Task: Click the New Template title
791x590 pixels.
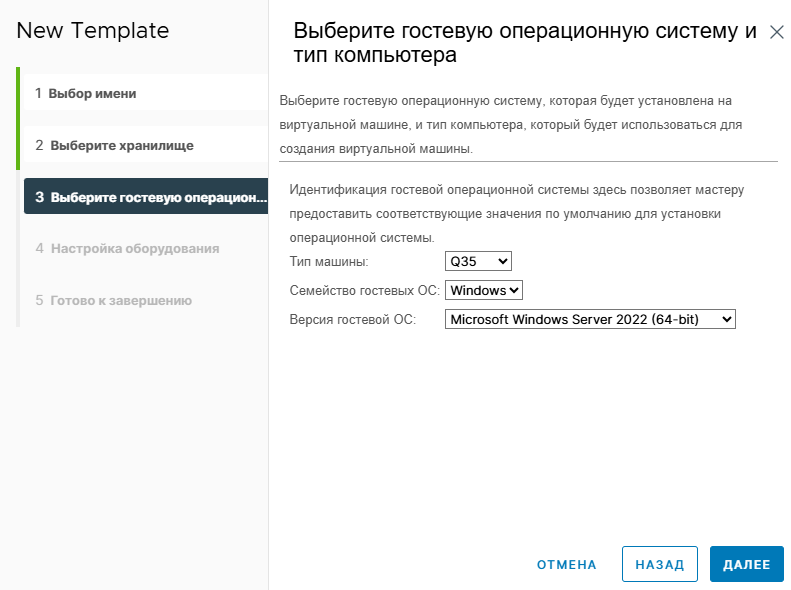Action: [93, 30]
